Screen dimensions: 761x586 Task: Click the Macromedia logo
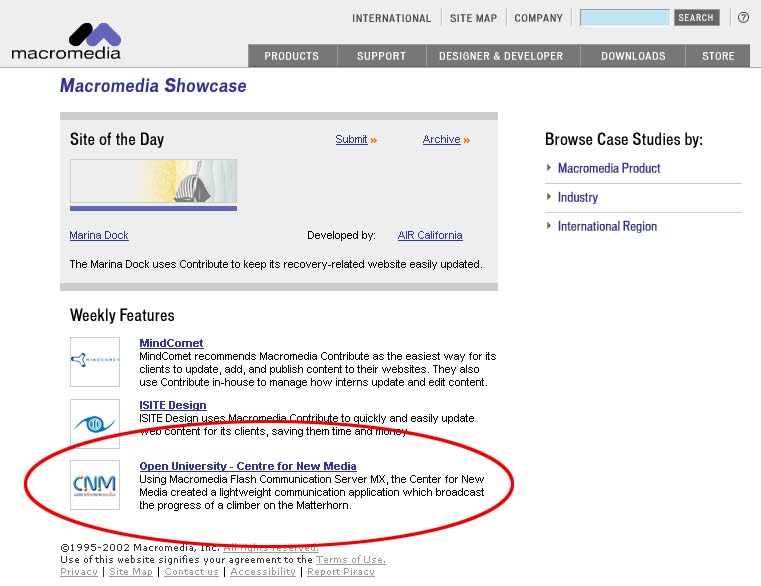(66, 41)
